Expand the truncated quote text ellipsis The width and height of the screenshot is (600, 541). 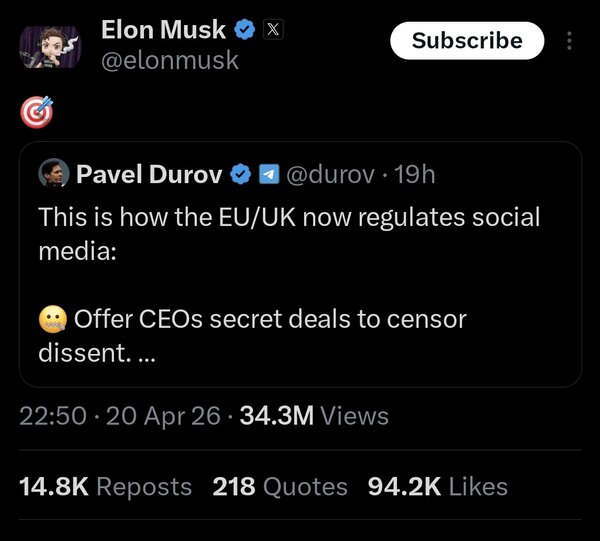point(146,354)
